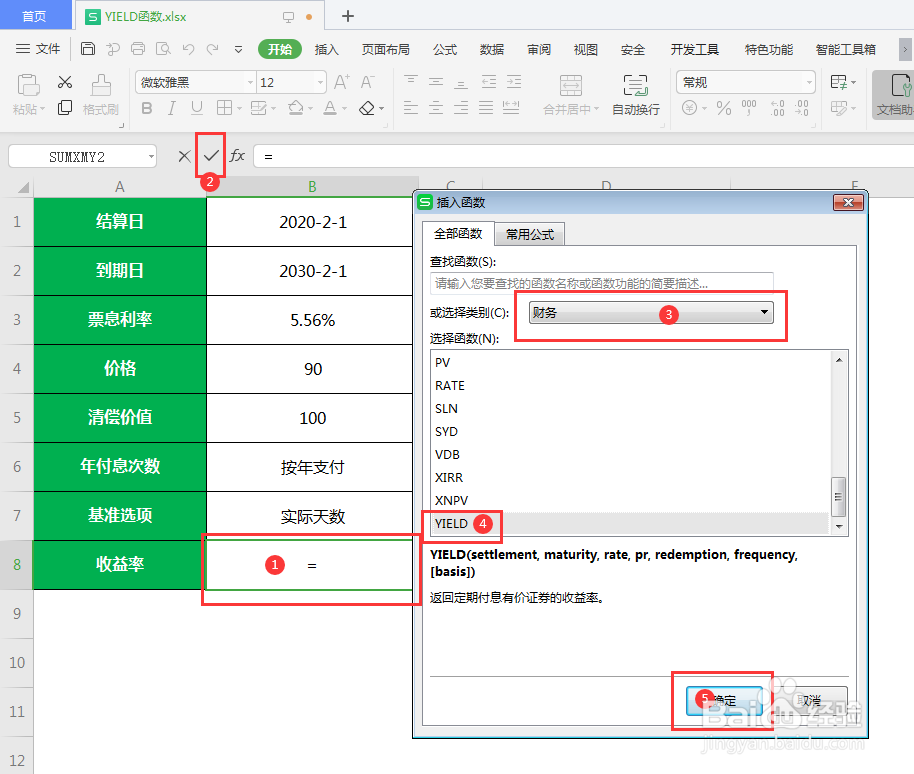Image resolution: width=914 pixels, height=774 pixels.
Task: Increase font size with A+ icon
Action: 342,82
